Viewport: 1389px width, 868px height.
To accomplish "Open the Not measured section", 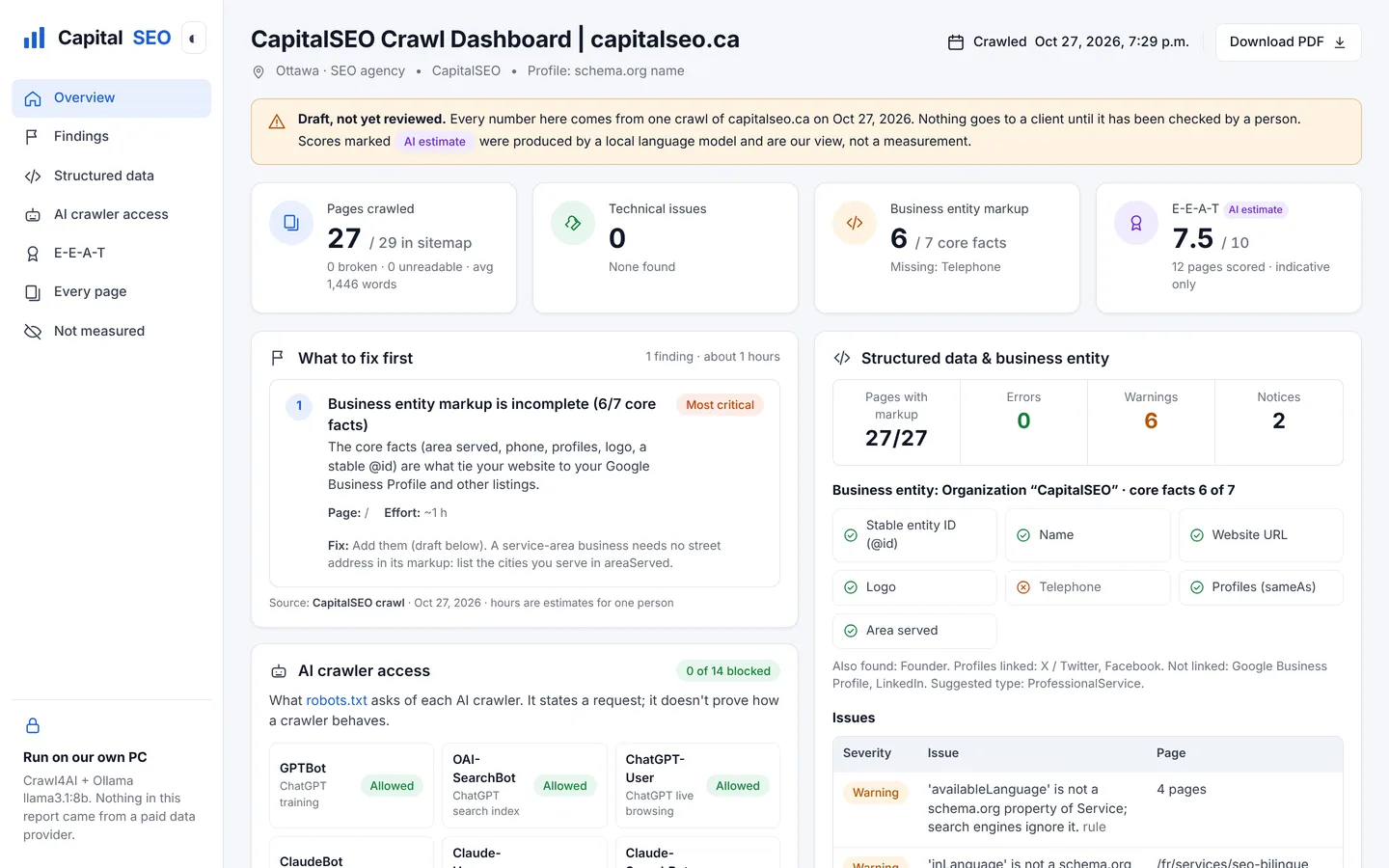I will pos(111,331).
